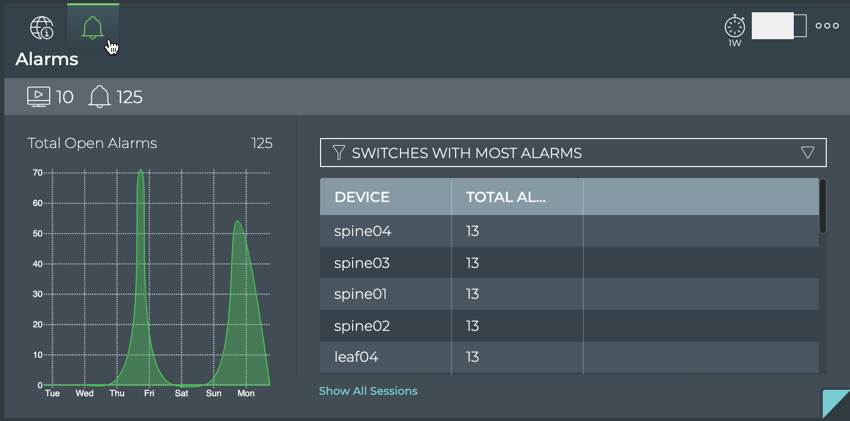Click the 1W time period stopwatch icon

pos(734,28)
